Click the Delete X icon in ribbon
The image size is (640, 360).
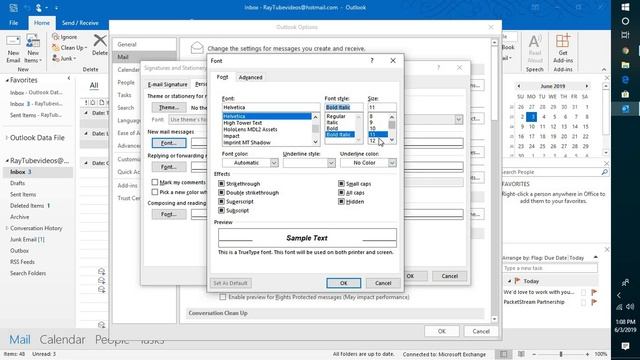click(x=100, y=41)
